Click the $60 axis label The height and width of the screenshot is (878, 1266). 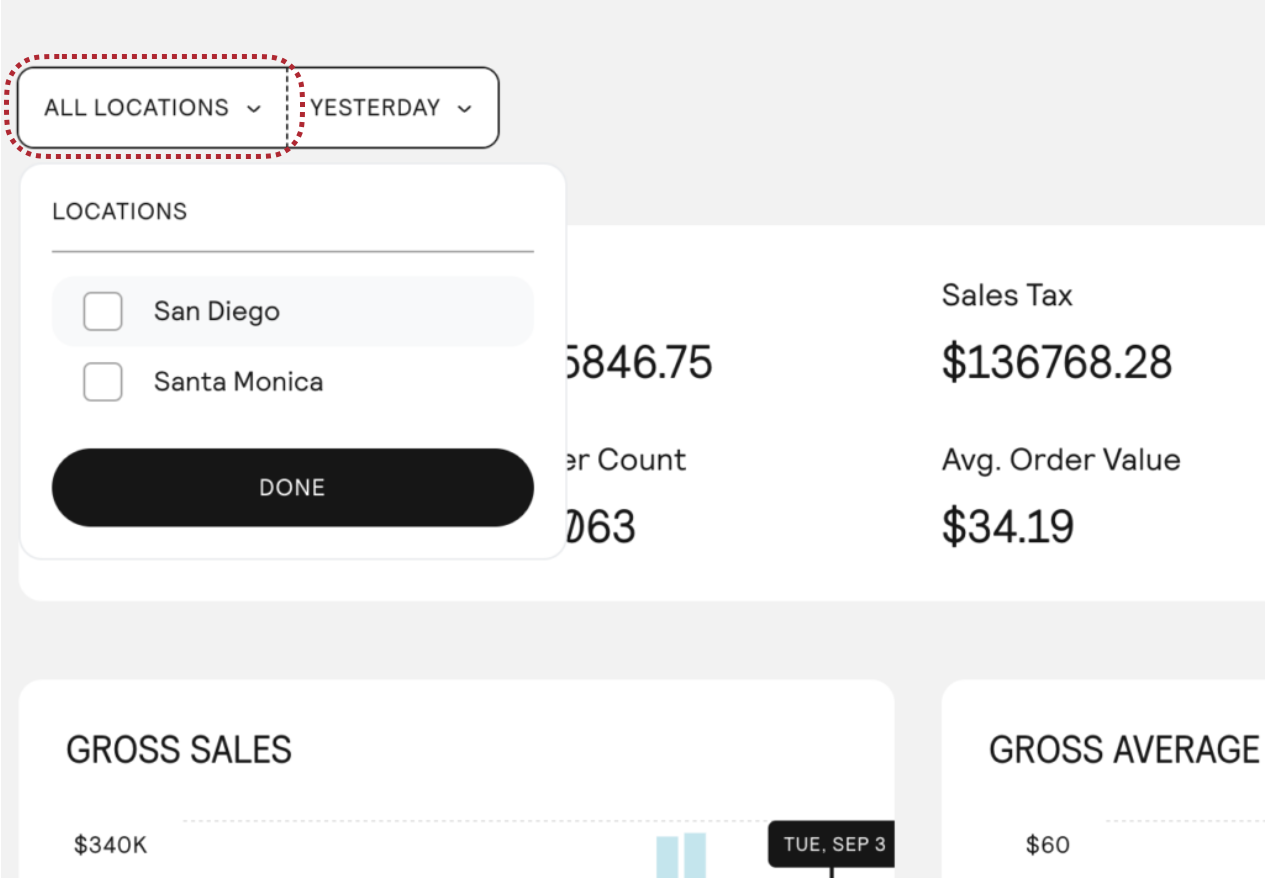(1047, 845)
